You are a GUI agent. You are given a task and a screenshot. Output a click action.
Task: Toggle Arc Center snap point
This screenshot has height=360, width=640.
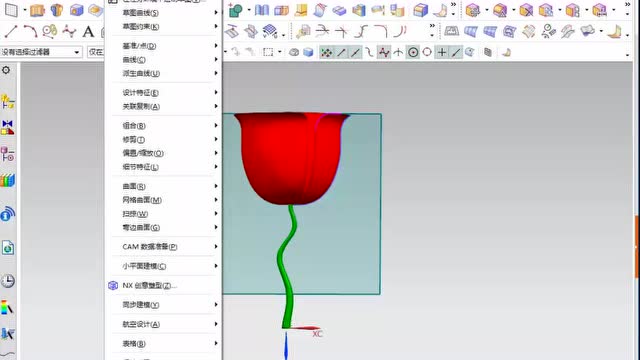(x=413, y=52)
